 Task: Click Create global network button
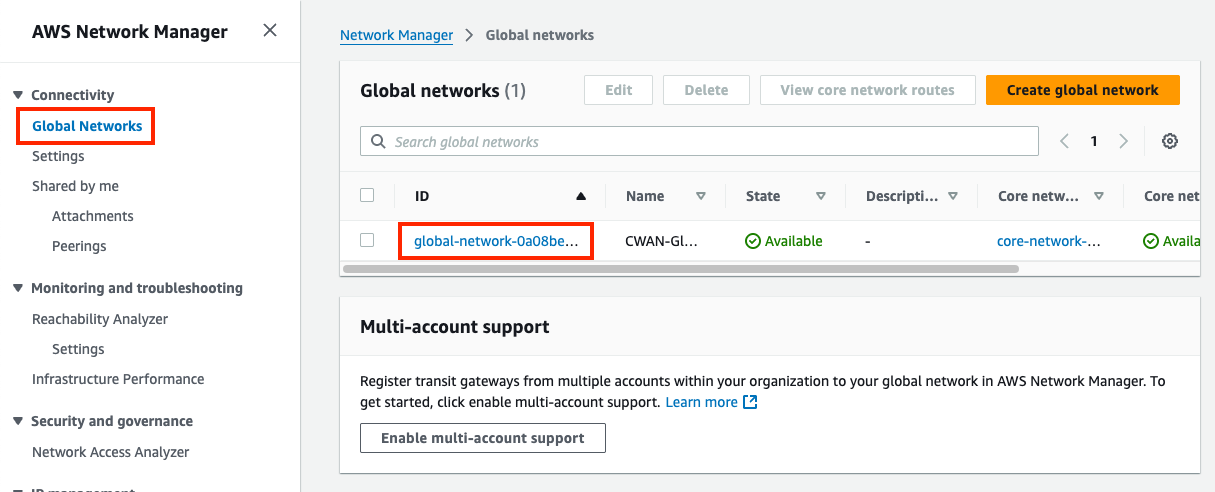pyautogui.click(x=1083, y=90)
